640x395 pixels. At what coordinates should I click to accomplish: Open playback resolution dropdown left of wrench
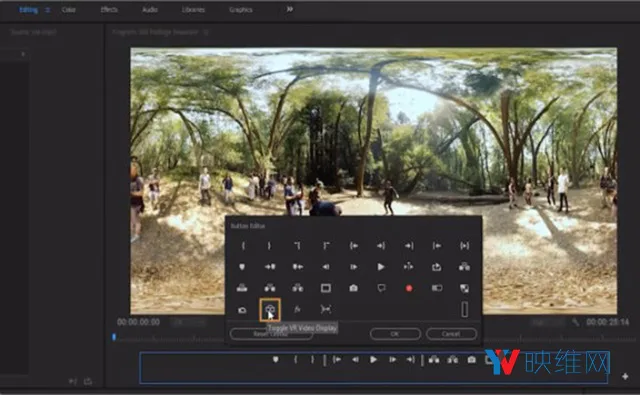(549, 322)
